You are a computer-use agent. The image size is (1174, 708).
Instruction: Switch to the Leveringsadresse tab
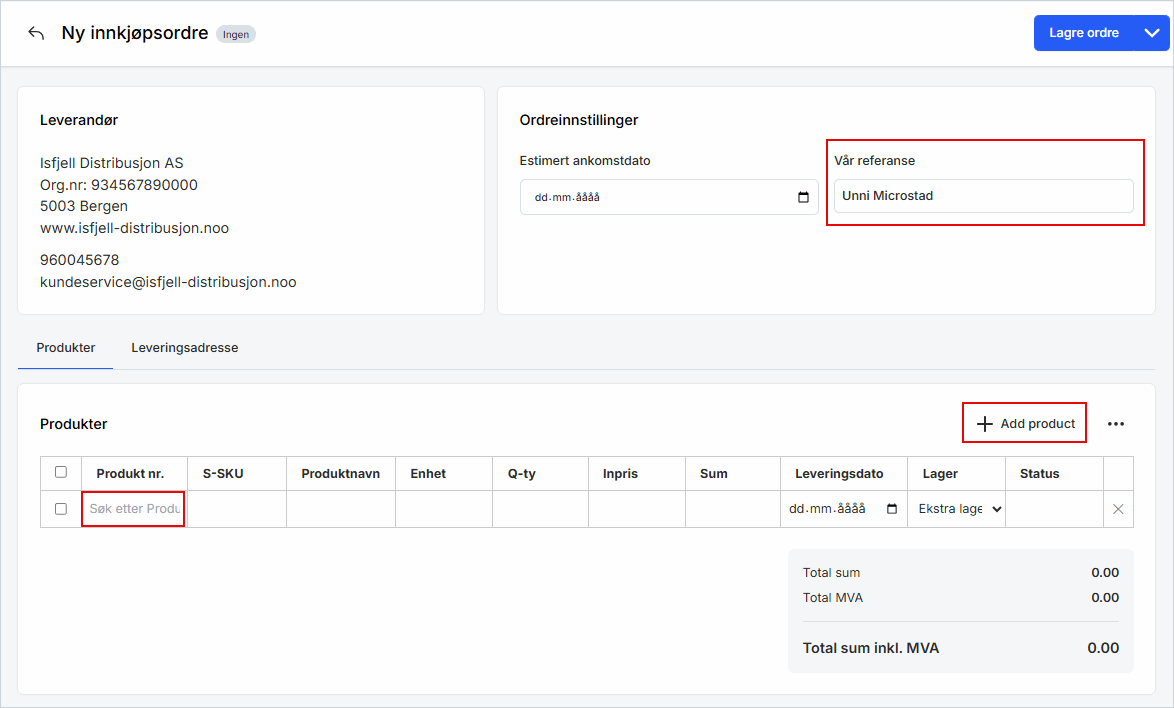pos(184,348)
